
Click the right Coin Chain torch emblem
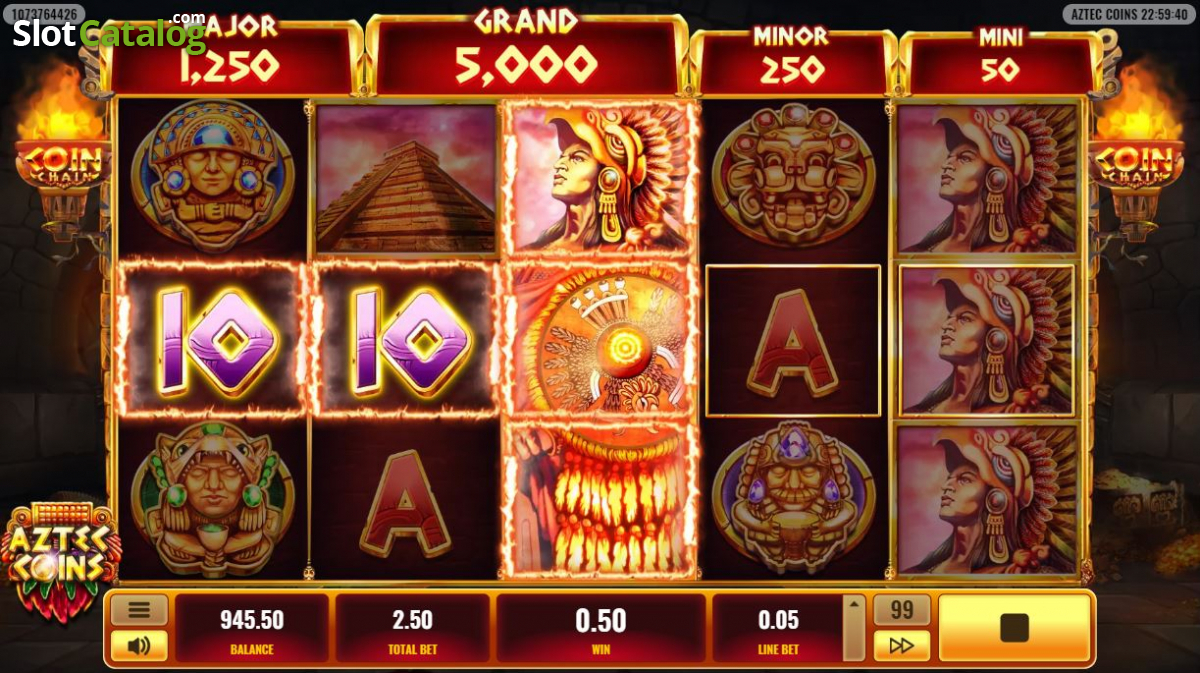click(x=1136, y=164)
